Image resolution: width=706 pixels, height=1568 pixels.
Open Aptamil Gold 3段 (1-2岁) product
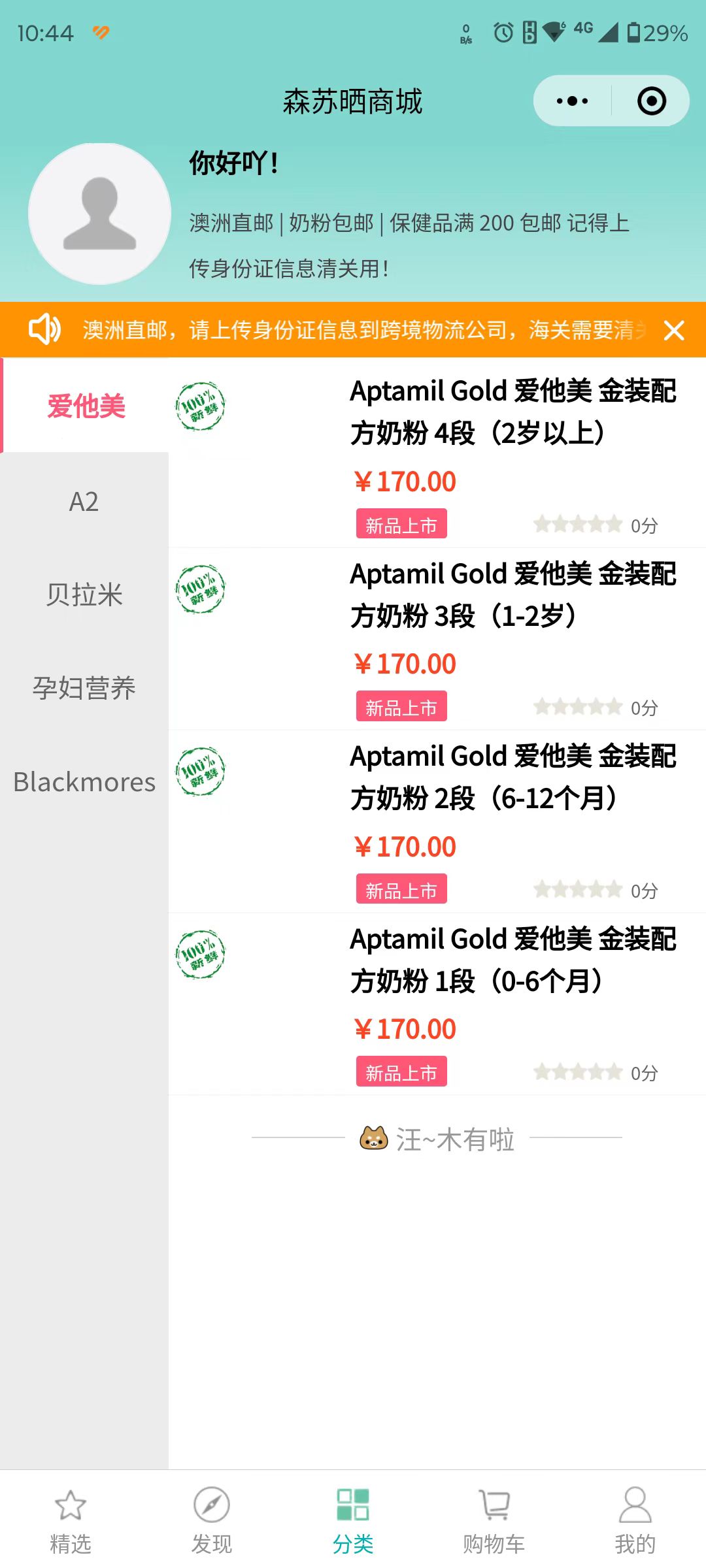pyautogui.click(x=513, y=595)
